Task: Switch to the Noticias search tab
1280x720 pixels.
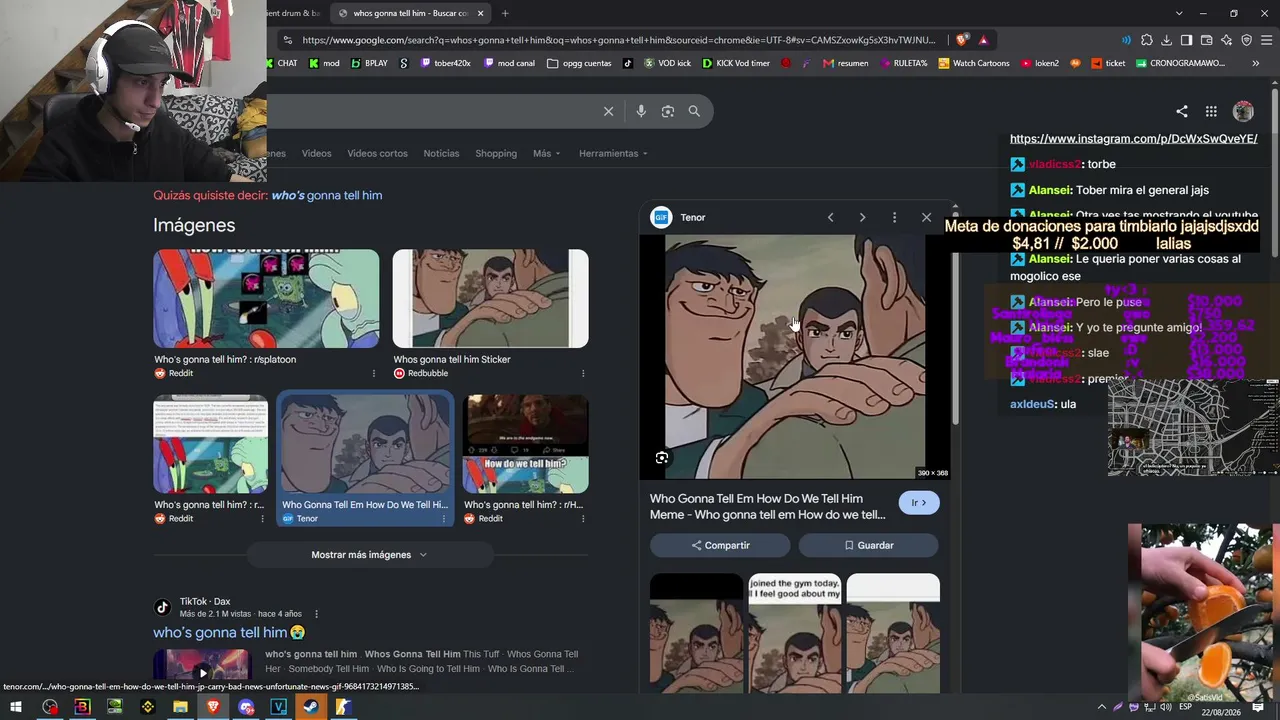Action: pyautogui.click(x=441, y=153)
